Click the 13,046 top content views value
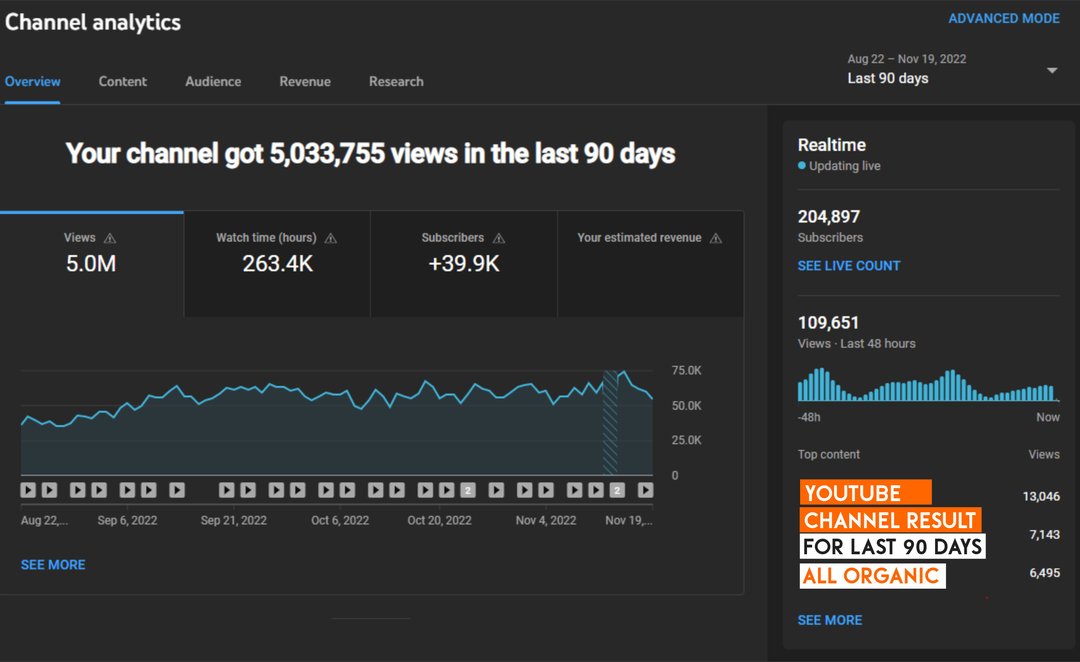 [1041, 497]
